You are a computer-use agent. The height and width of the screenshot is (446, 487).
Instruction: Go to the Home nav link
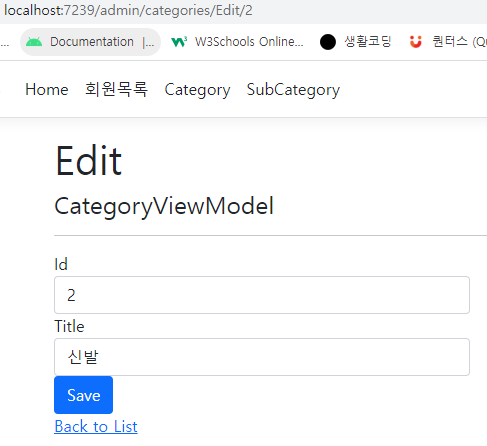pos(47,89)
